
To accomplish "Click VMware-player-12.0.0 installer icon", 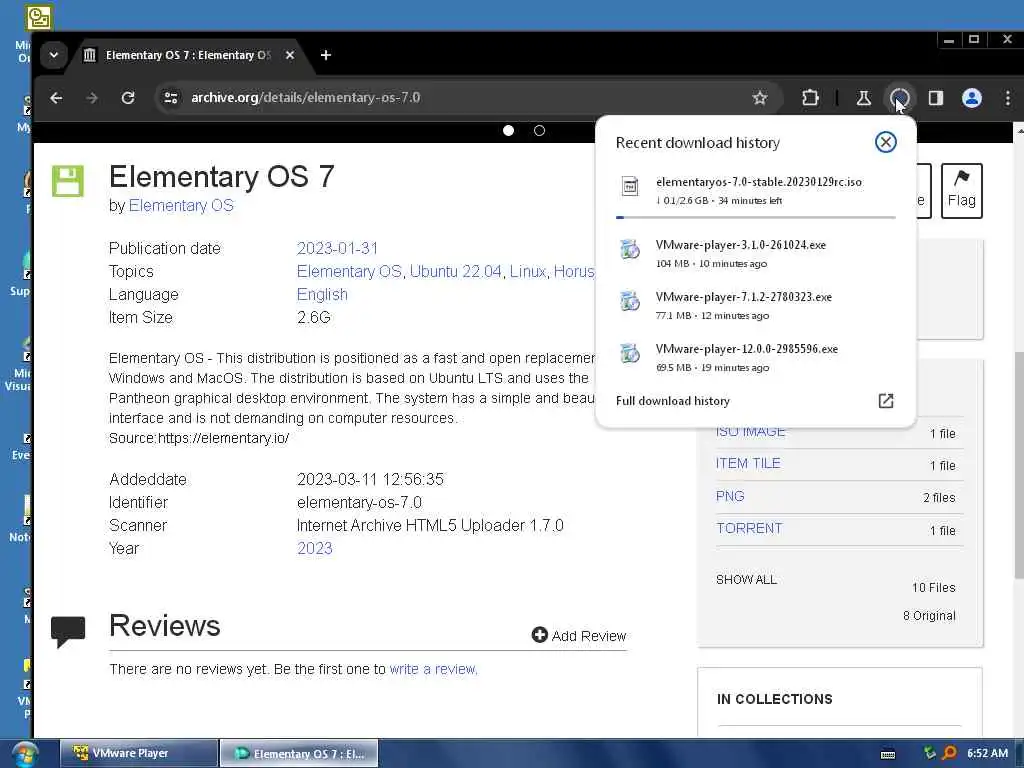I will [x=630, y=353].
